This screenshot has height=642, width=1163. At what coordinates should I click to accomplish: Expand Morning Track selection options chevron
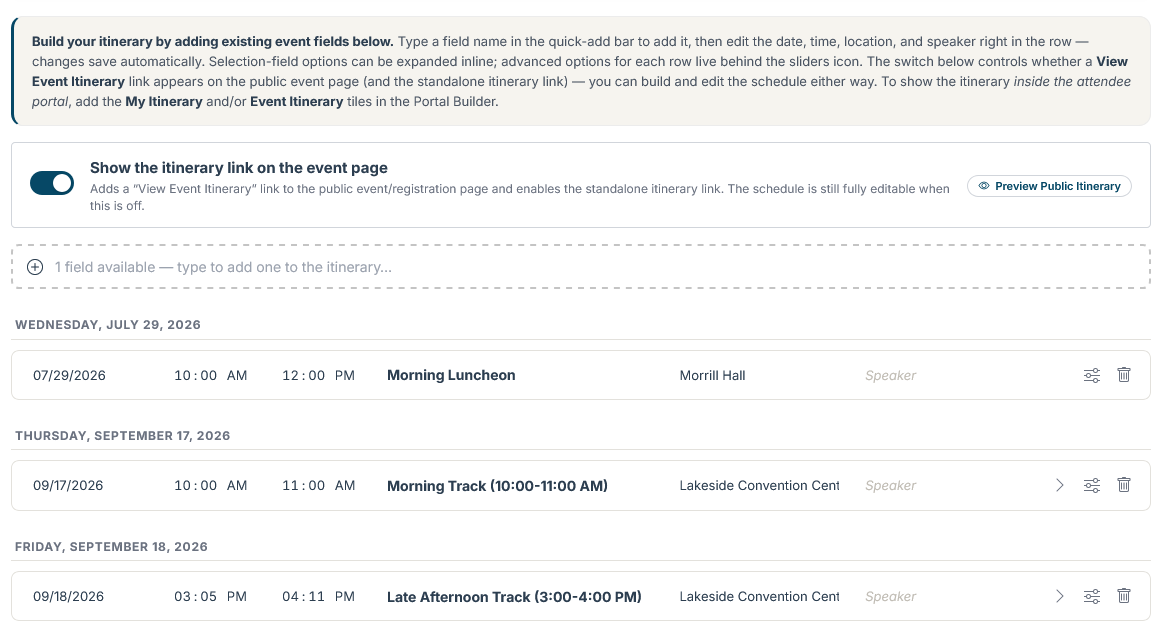1060,486
